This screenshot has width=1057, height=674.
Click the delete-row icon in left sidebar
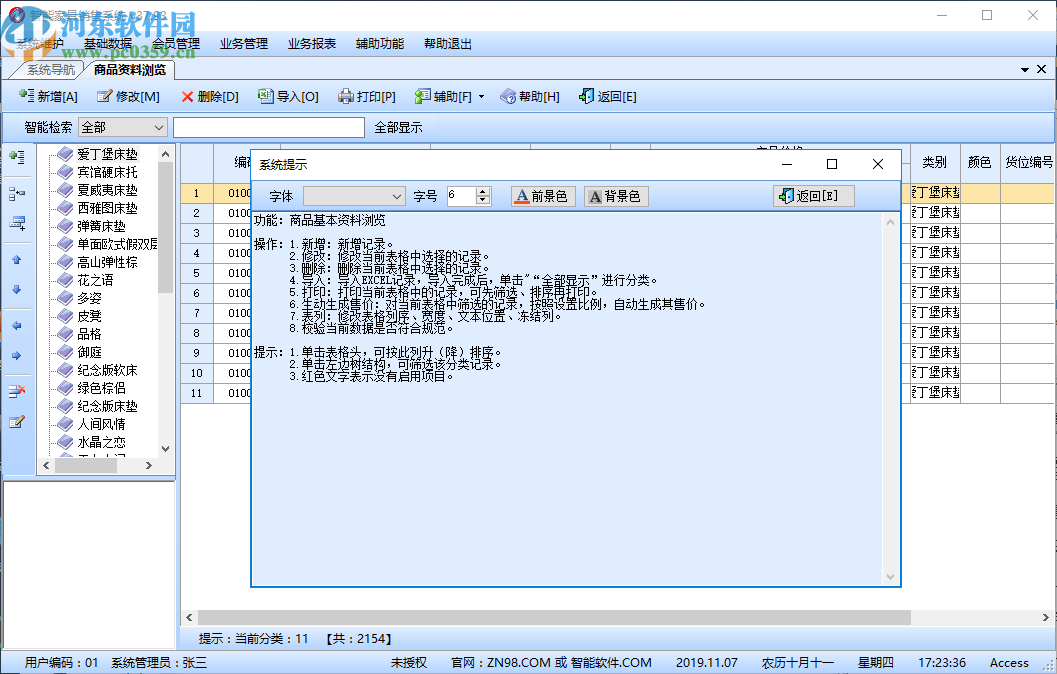click(x=16, y=390)
